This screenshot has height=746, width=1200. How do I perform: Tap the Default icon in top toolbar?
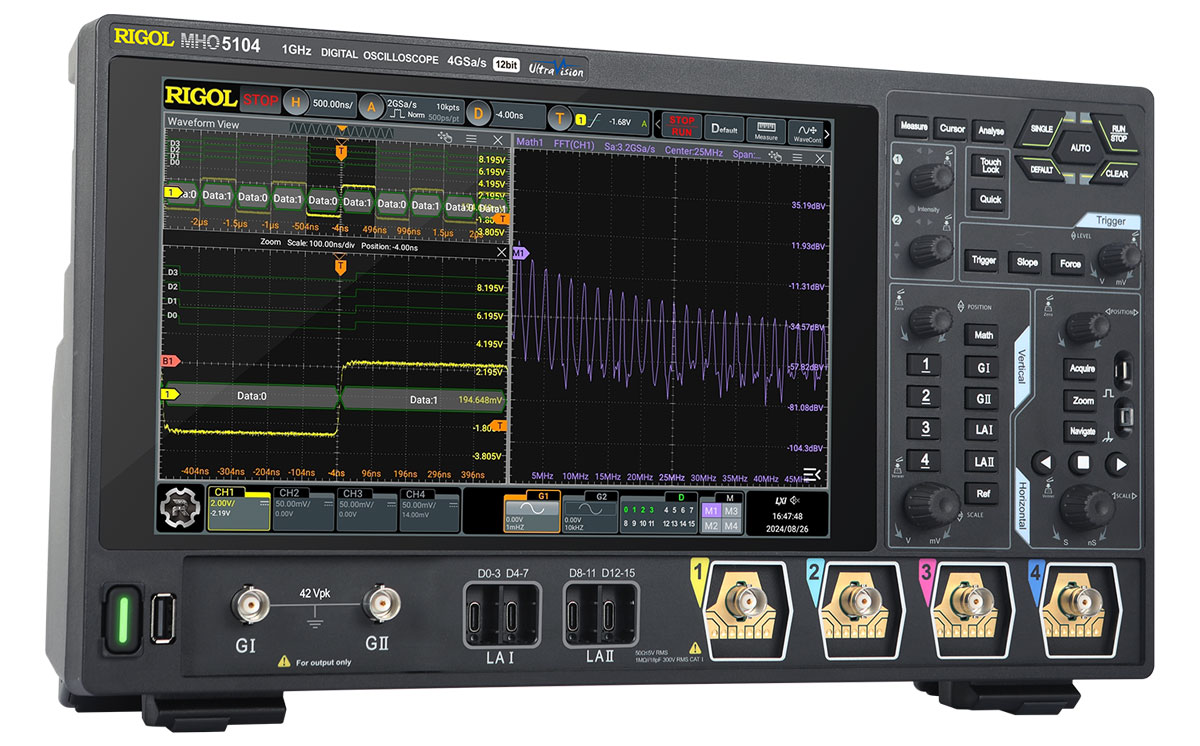(x=724, y=128)
